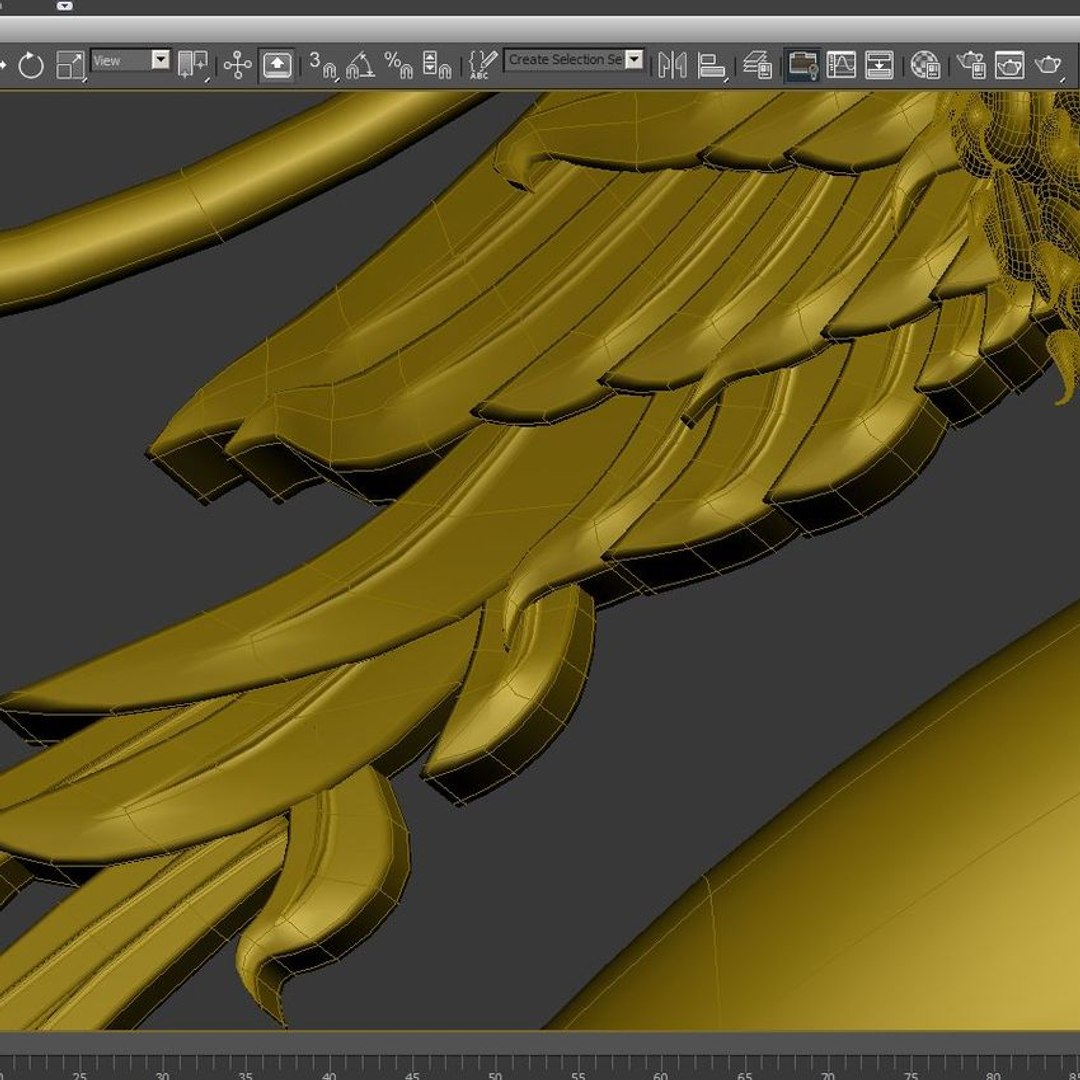Click the Align tool icon
This screenshot has height=1080, width=1080.
pyautogui.click(x=712, y=65)
